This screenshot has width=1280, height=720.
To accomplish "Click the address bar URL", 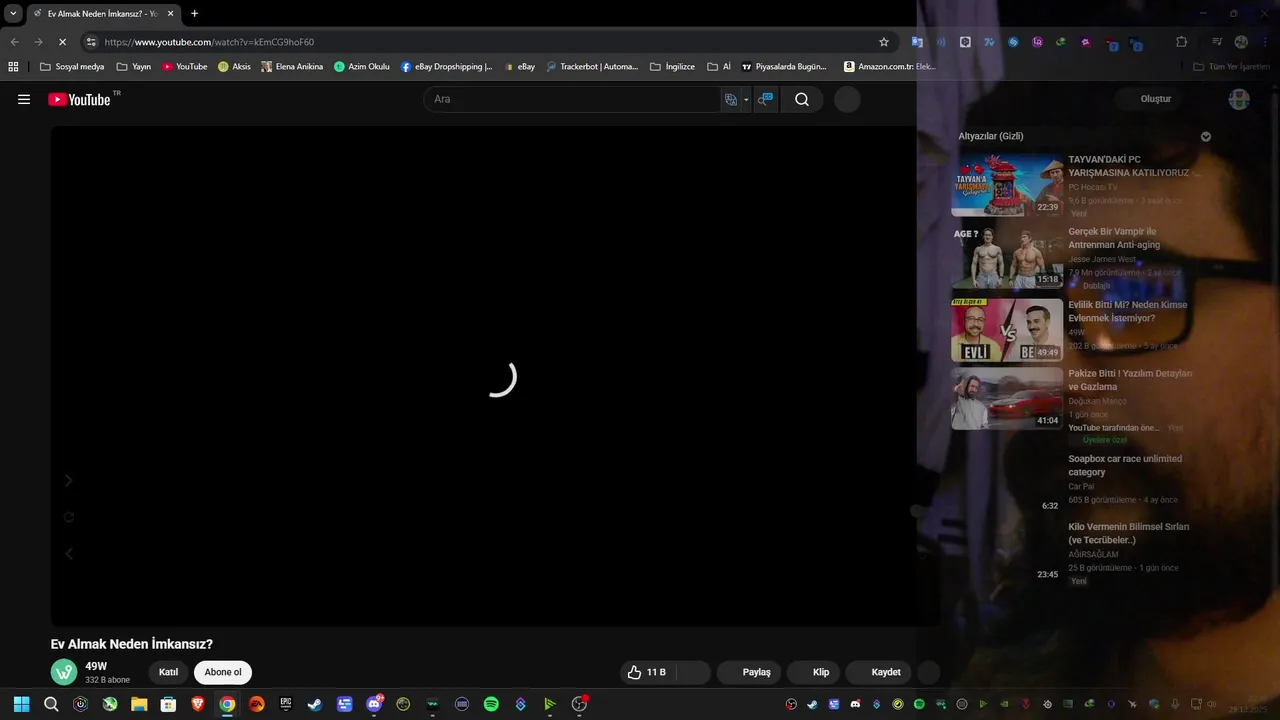I will pos(209,42).
